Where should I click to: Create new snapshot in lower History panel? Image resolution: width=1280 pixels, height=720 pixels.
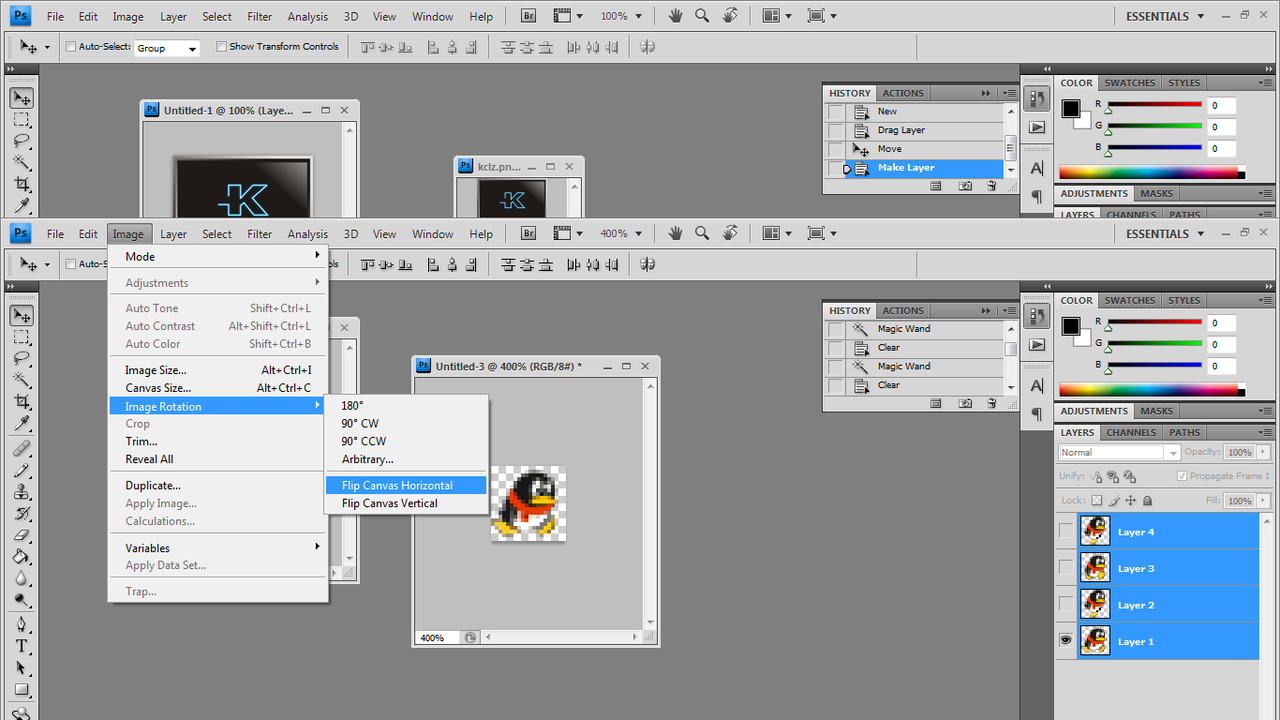965,404
